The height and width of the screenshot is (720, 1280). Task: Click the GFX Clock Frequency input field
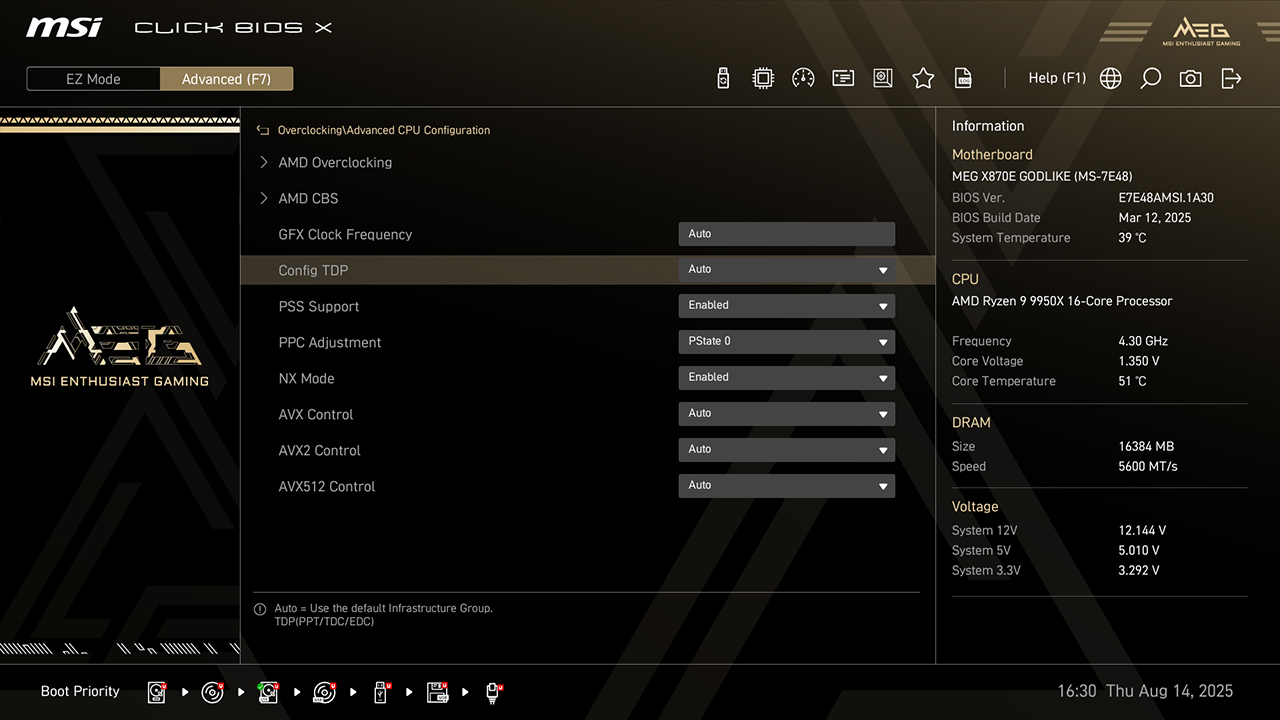pyautogui.click(x=787, y=234)
